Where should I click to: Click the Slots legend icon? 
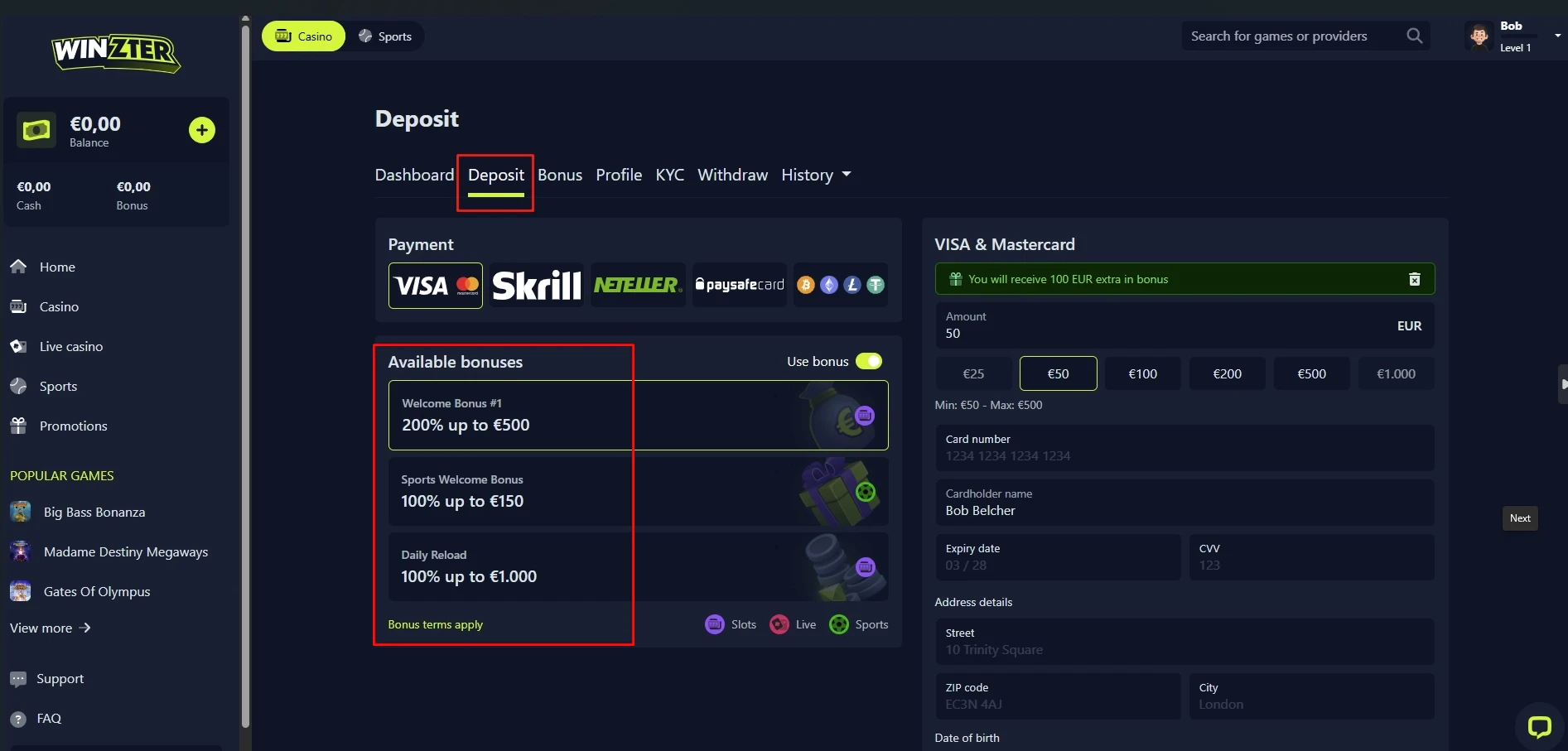(x=715, y=624)
